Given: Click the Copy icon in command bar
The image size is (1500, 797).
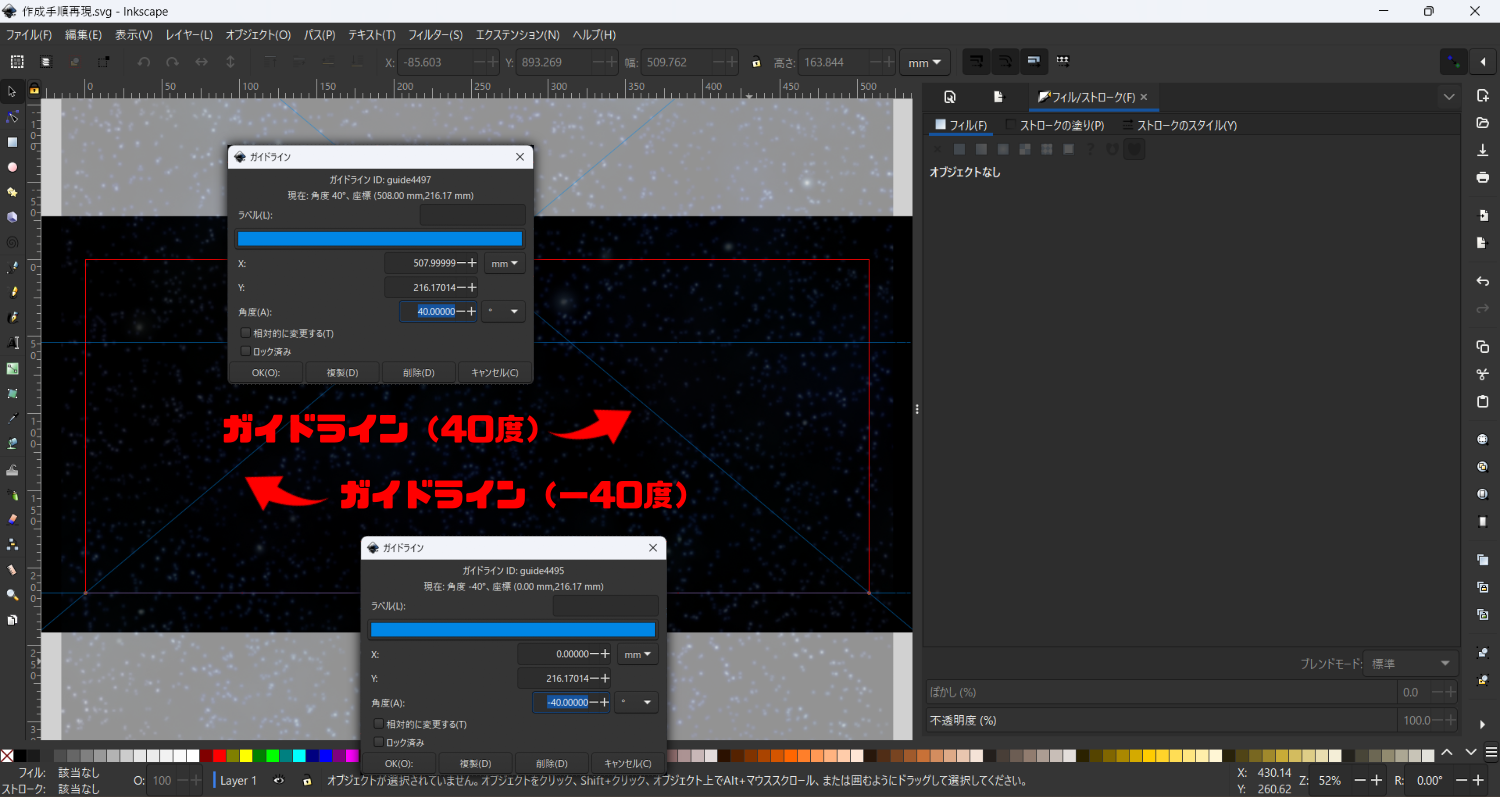Looking at the screenshot, I should tap(1482, 347).
